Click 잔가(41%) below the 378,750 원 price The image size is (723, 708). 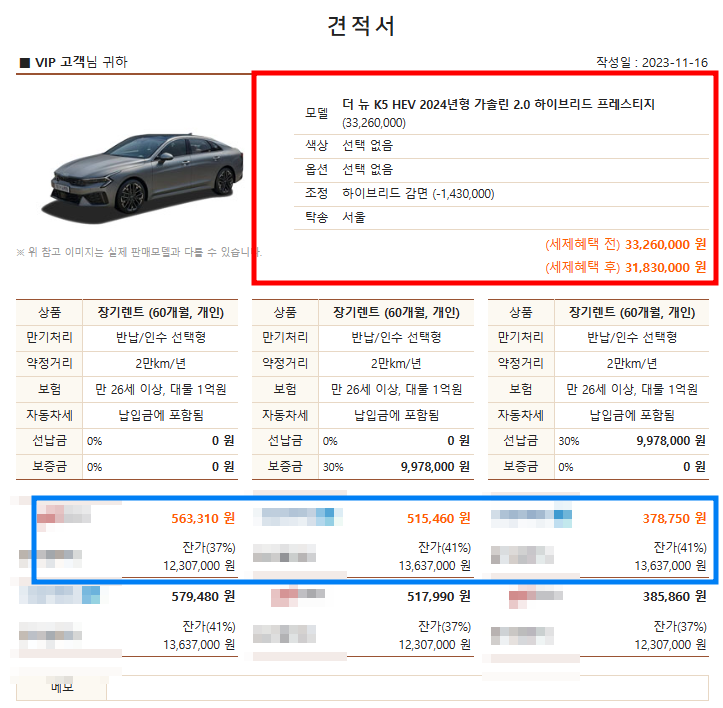point(680,548)
